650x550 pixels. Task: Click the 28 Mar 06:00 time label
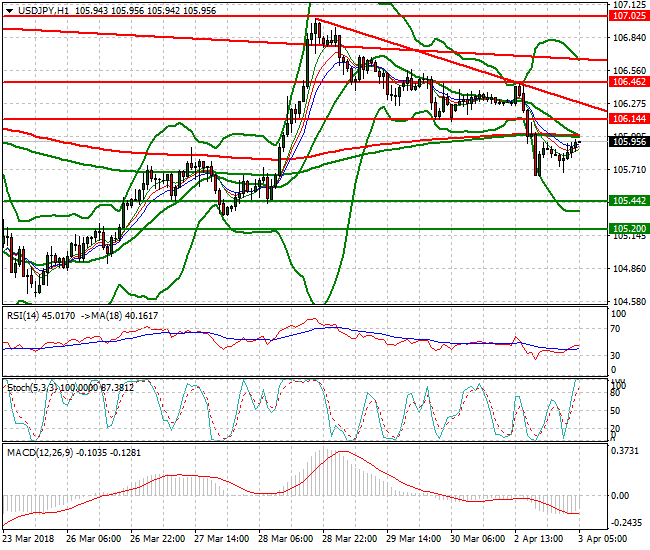click(x=286, y=539)
